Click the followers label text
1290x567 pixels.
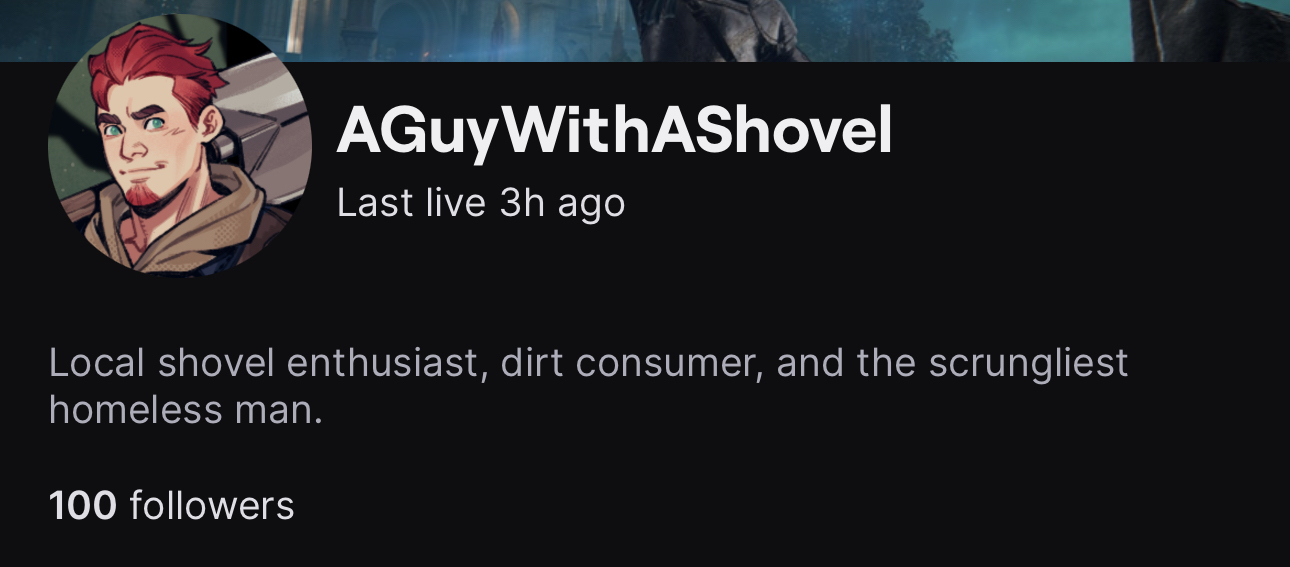coord(212,505)
